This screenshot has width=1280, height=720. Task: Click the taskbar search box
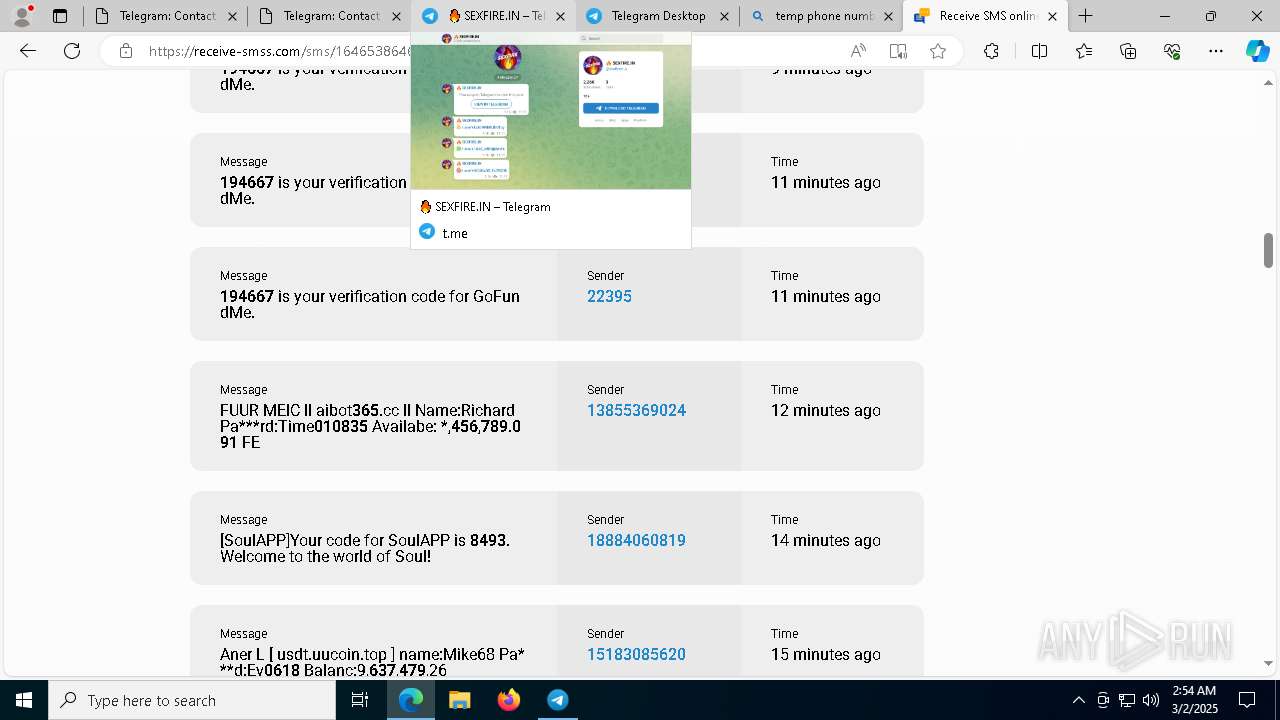pyautogui.click(x=192, y=700)
